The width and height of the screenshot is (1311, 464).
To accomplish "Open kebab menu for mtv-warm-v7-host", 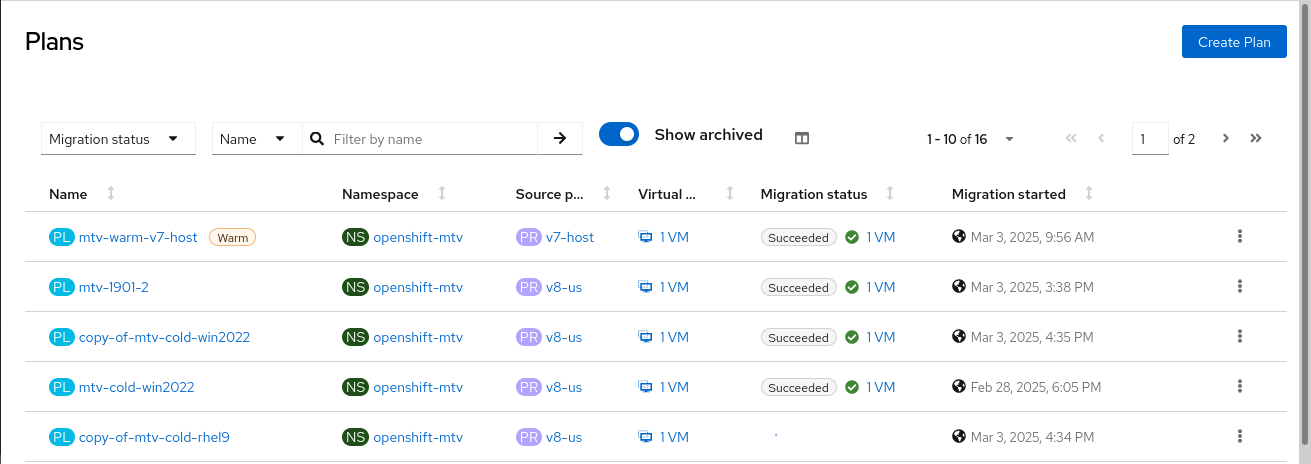I will pyautogui.click(x=1239, y=237).
